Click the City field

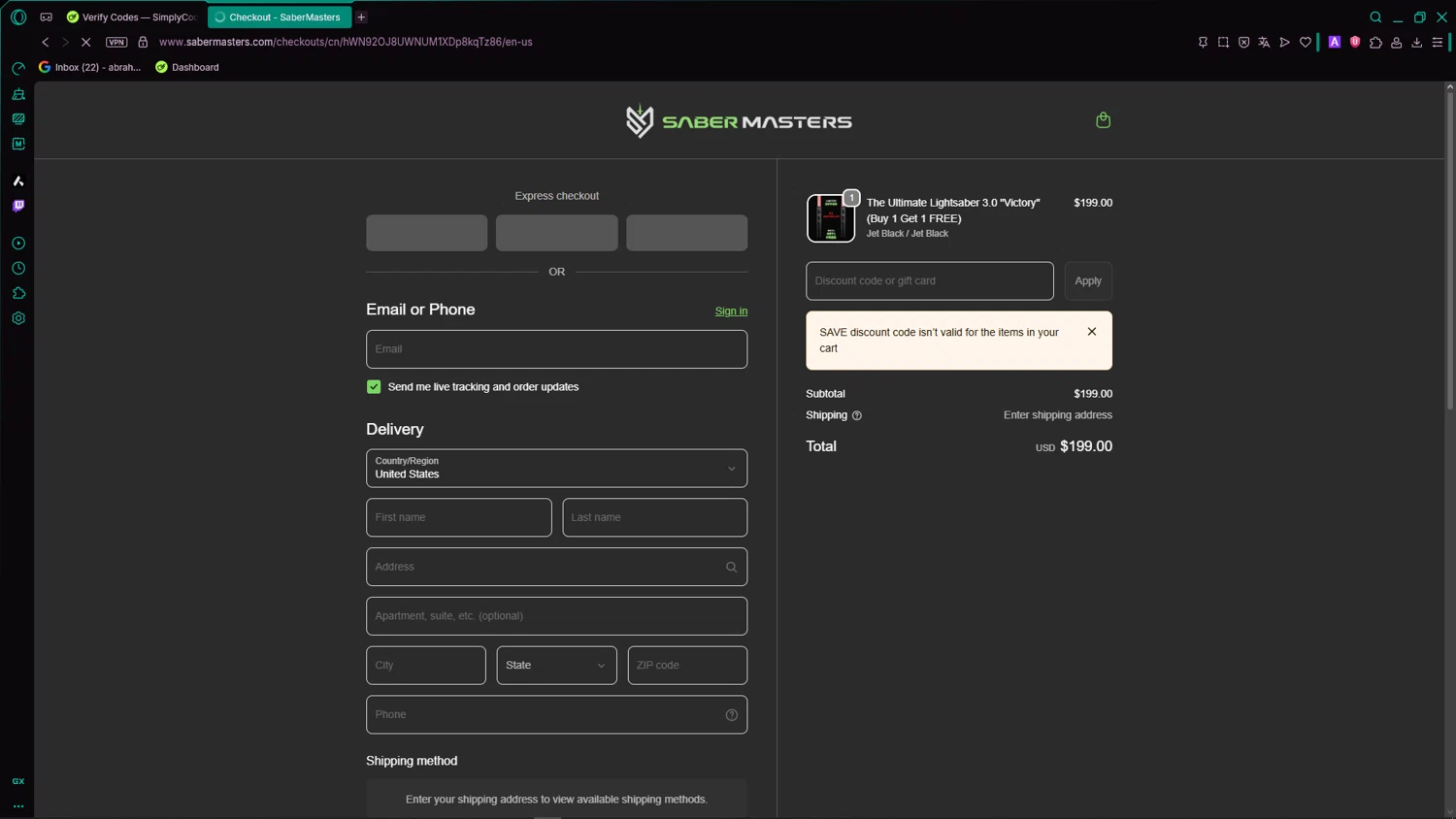(x=426, y=666)
